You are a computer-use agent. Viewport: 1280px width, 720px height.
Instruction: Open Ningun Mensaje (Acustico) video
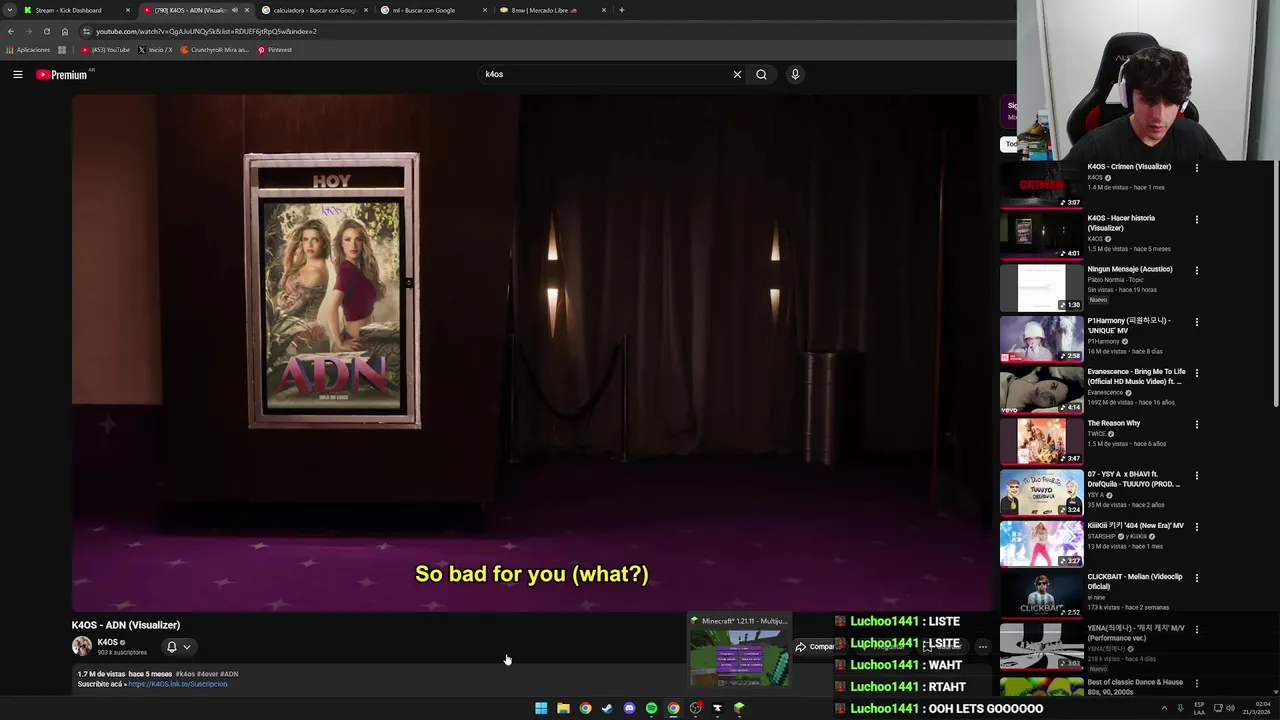pos(1130,269)
